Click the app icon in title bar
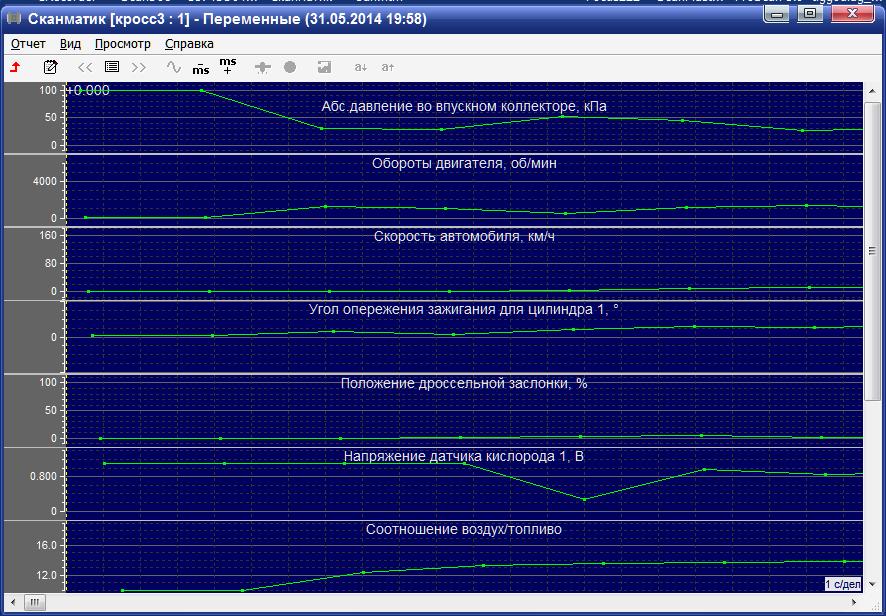886x616 pixels. click(14, 19)
